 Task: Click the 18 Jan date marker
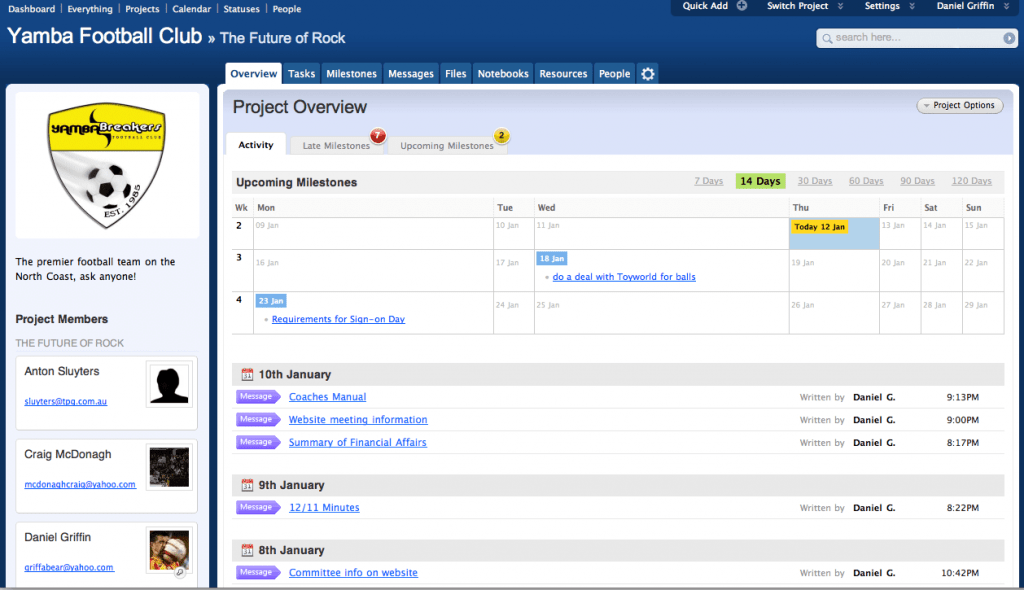point(552,259)
